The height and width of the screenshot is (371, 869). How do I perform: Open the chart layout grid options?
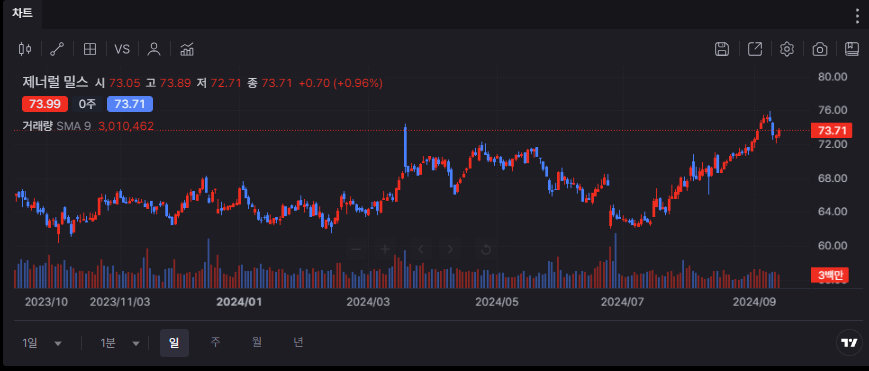(x=90, y=49)
